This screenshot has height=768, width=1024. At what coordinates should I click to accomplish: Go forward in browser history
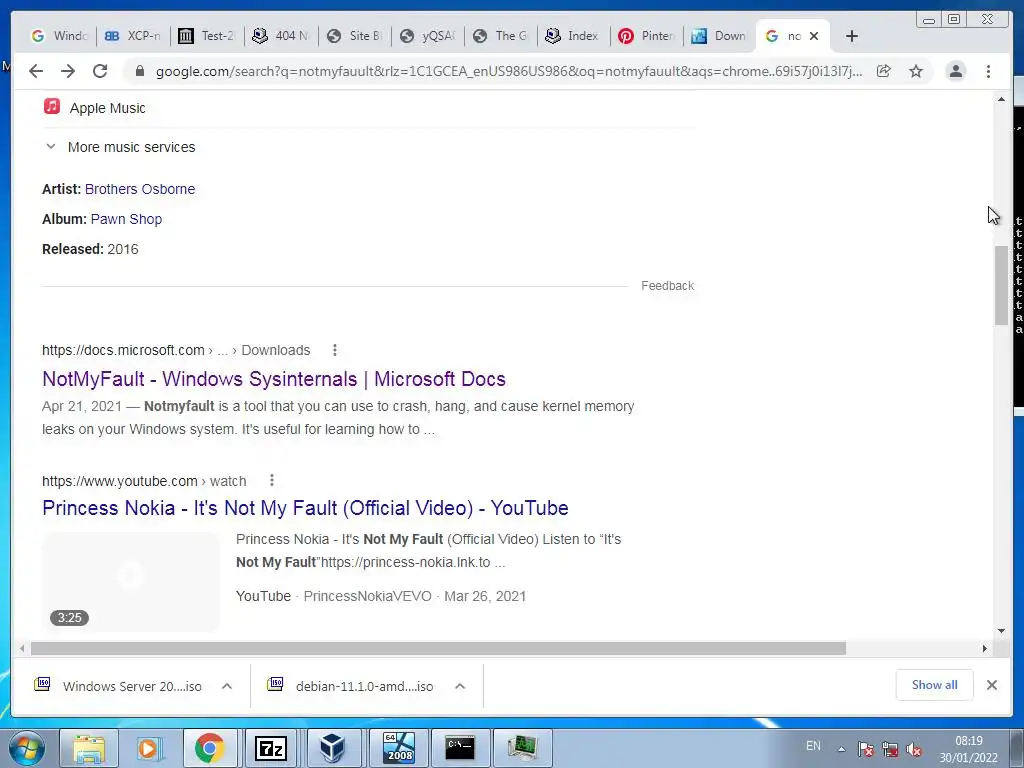point(68,71)
